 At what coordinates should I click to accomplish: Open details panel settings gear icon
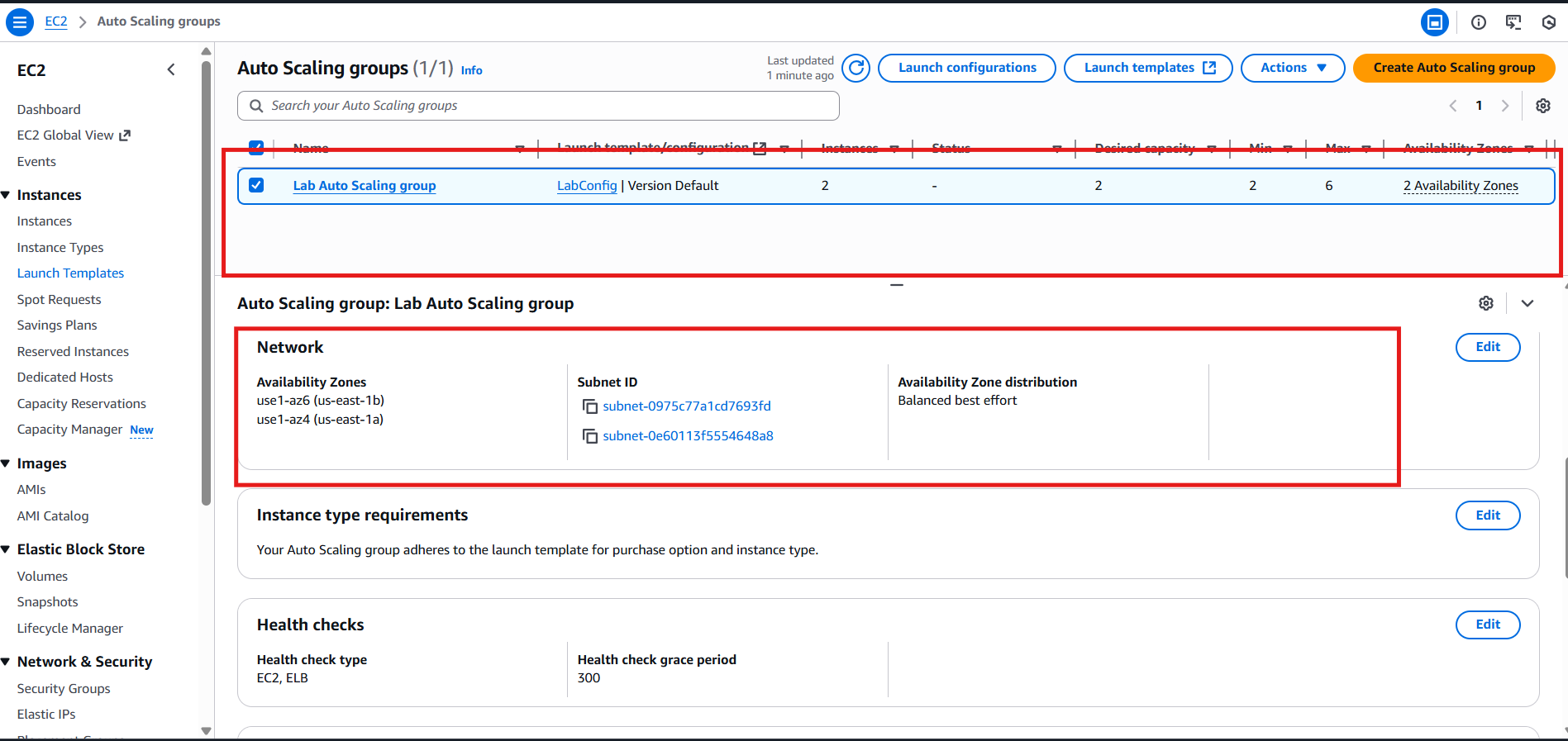(x=1486, y=303)
